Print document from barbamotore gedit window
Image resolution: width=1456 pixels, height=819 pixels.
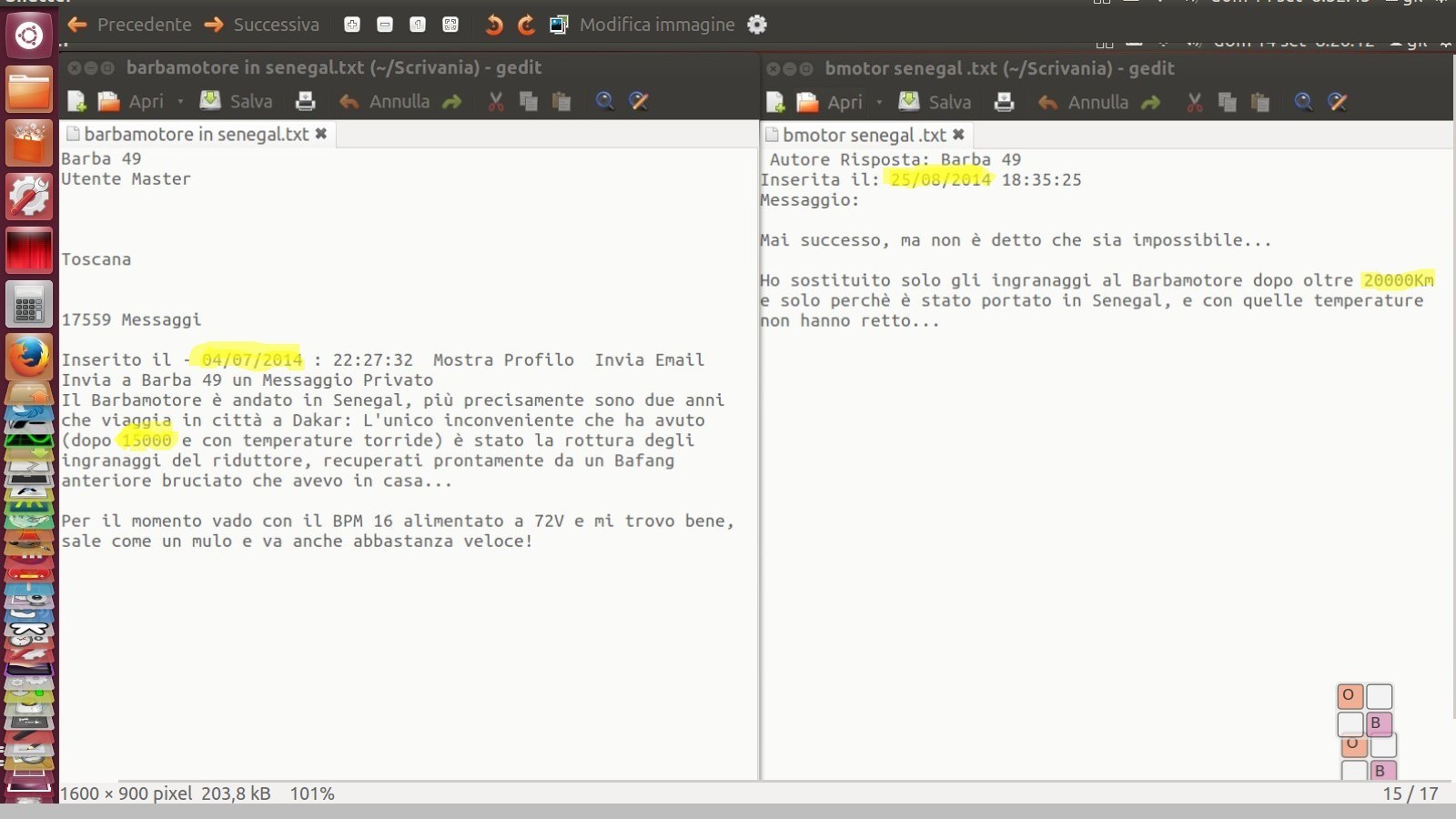tap(306, 101)
